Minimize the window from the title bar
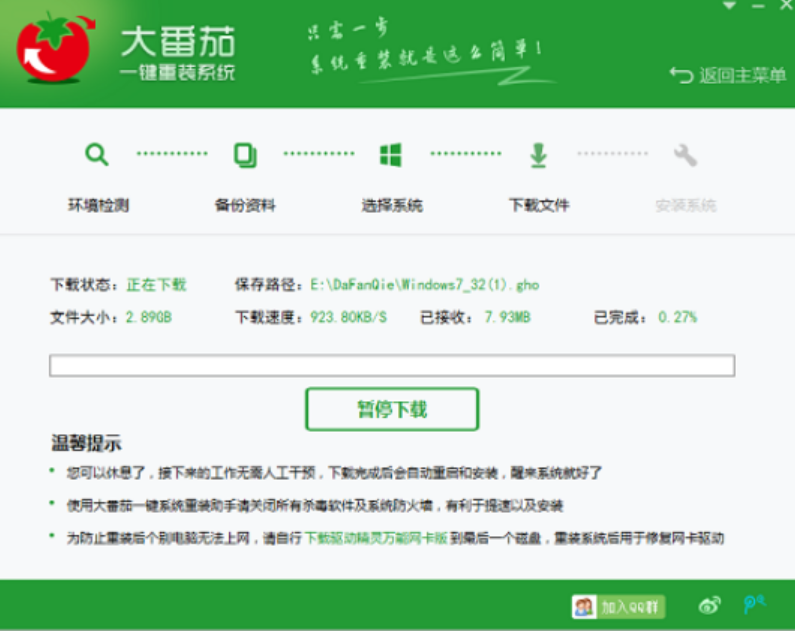The image size is (795, 640). point(758,6)
